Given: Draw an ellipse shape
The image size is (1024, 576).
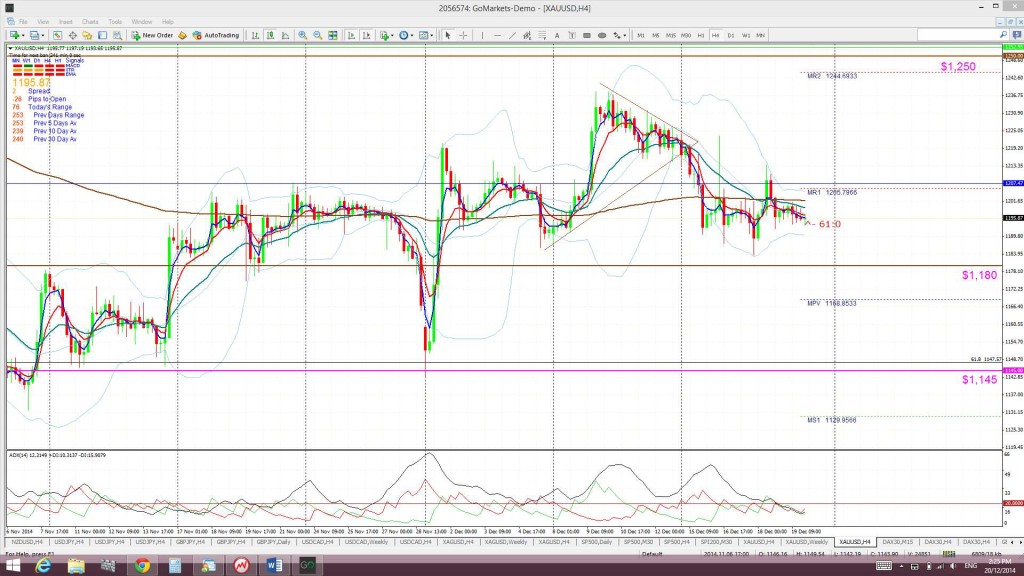Looking at the screenshot, I should pyautogui.click(x=602, y=35).
